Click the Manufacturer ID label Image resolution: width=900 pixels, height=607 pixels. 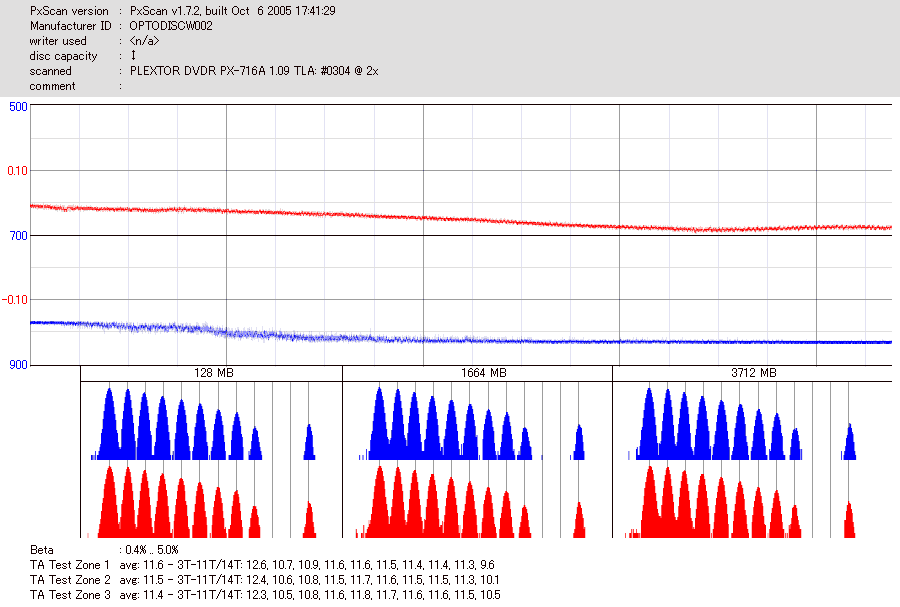71,26
